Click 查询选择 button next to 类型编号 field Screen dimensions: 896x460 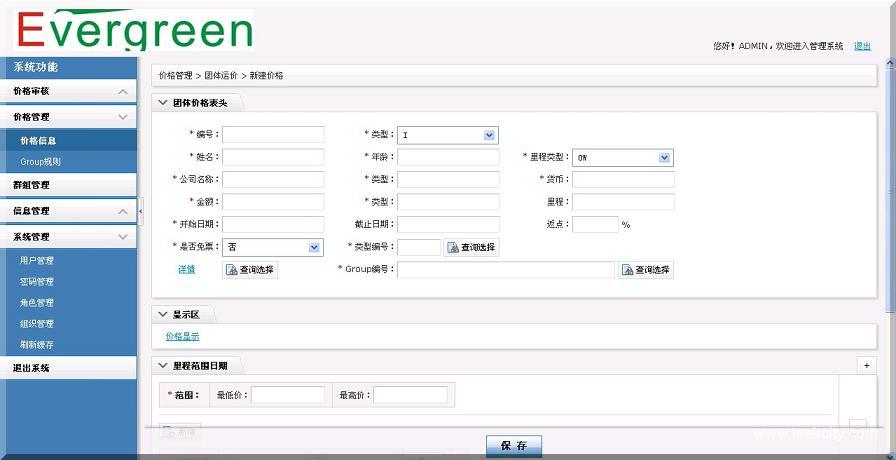pos(472,247)
